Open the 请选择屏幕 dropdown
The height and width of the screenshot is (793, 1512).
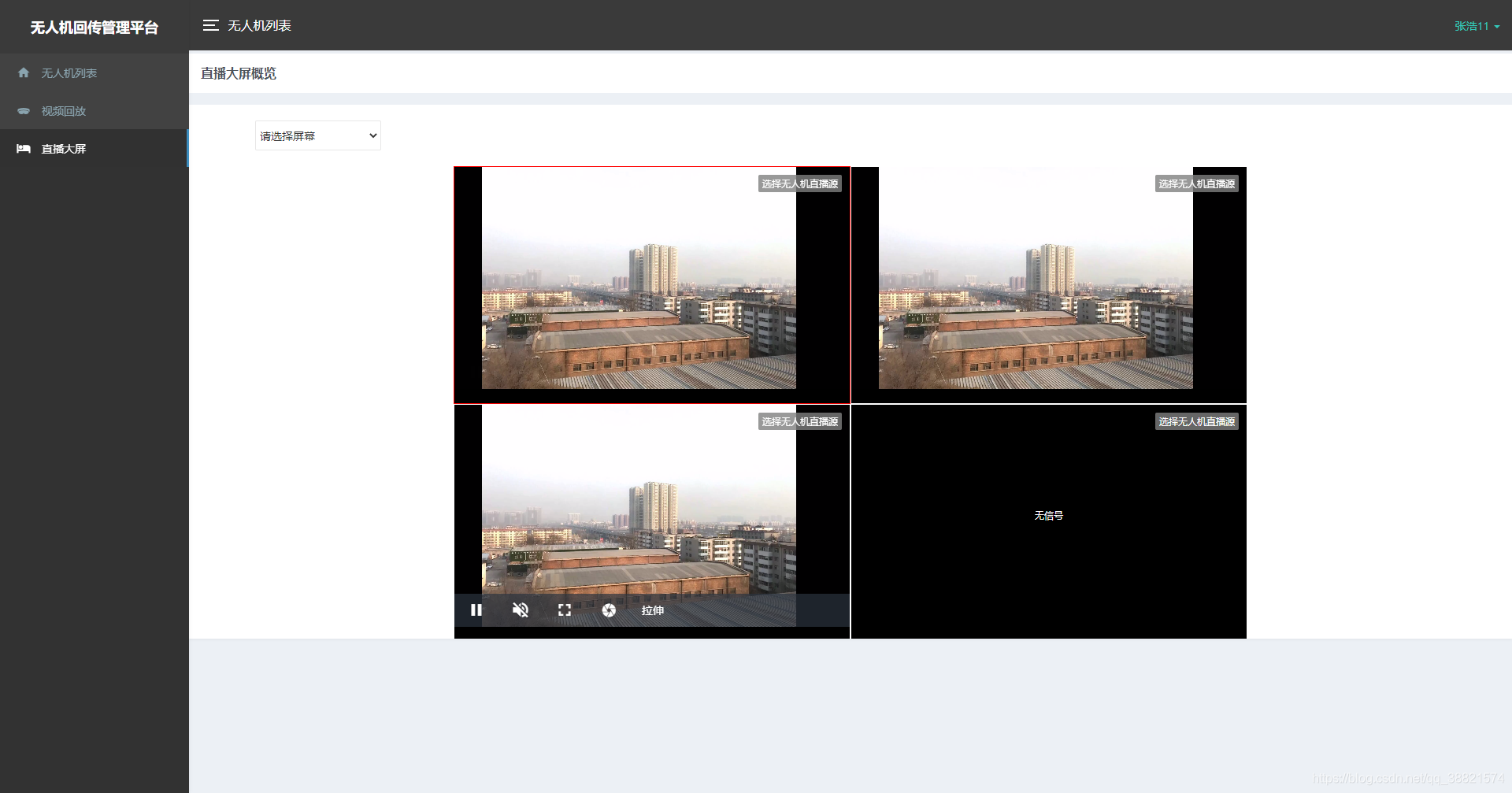(x=318, y=135)
